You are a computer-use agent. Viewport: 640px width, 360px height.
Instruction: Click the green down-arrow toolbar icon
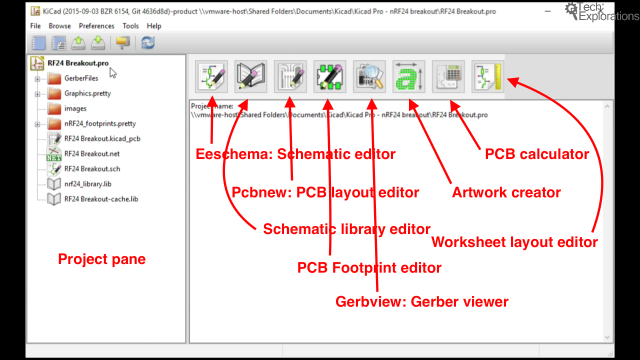98,43
